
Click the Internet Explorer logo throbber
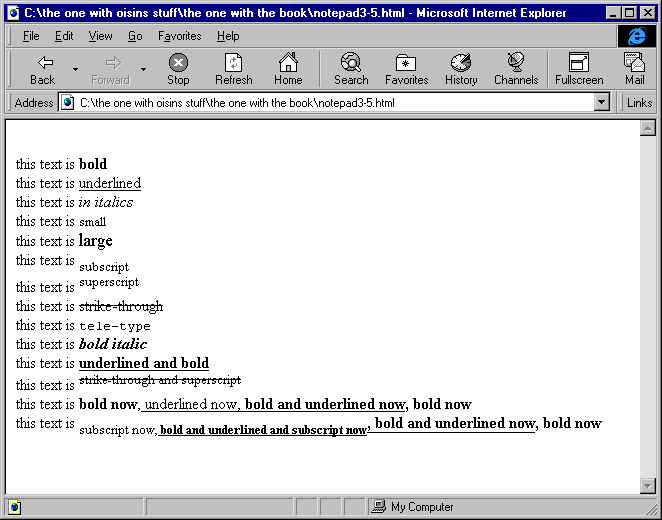click(x=637, y=36)
